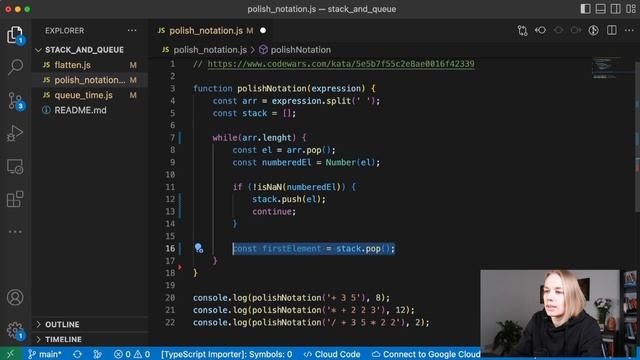The width and height of the screenshot is (640, 360).
Task: Show additional activity bar views ellipsis
Action: click(15, 232)
